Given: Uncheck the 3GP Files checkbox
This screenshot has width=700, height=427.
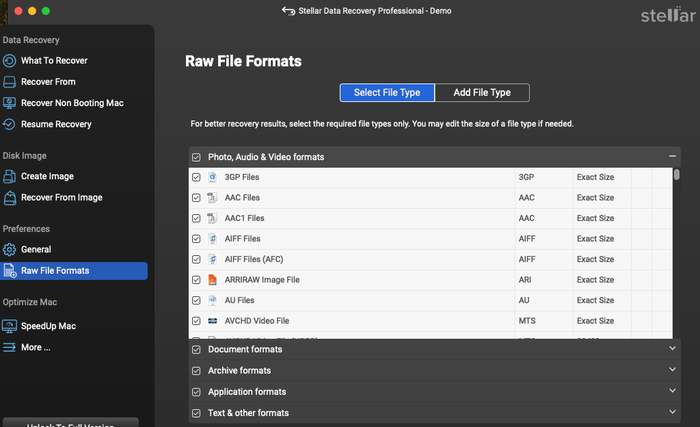Looking at the screenshot, I should [x=196, y=177].
